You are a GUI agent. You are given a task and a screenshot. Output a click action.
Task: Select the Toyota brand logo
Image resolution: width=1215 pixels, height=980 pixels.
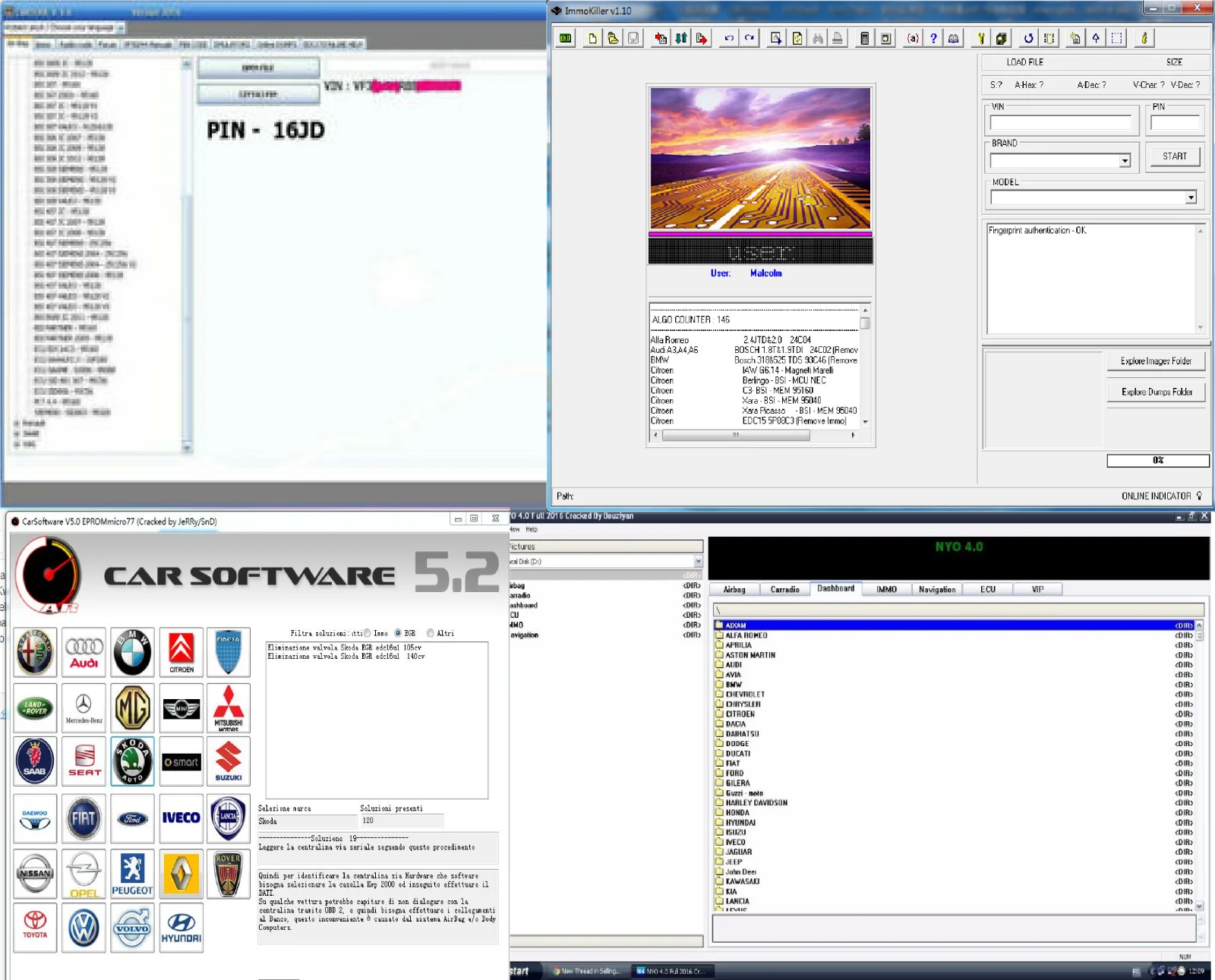(35, 928)
